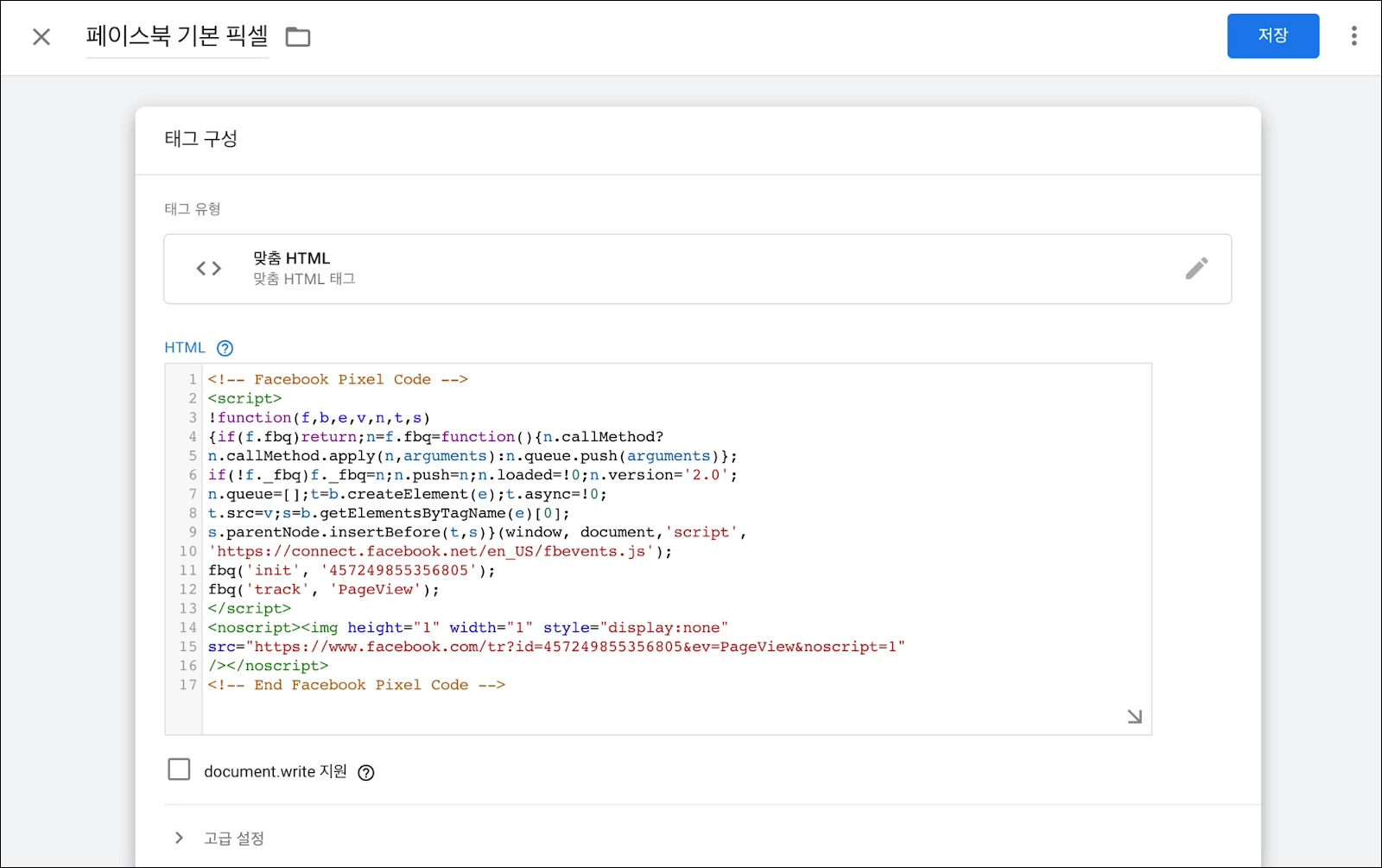Click the 맞춤 HTML code brackets icon
1382x868 pixels.
tap(209, 269)
